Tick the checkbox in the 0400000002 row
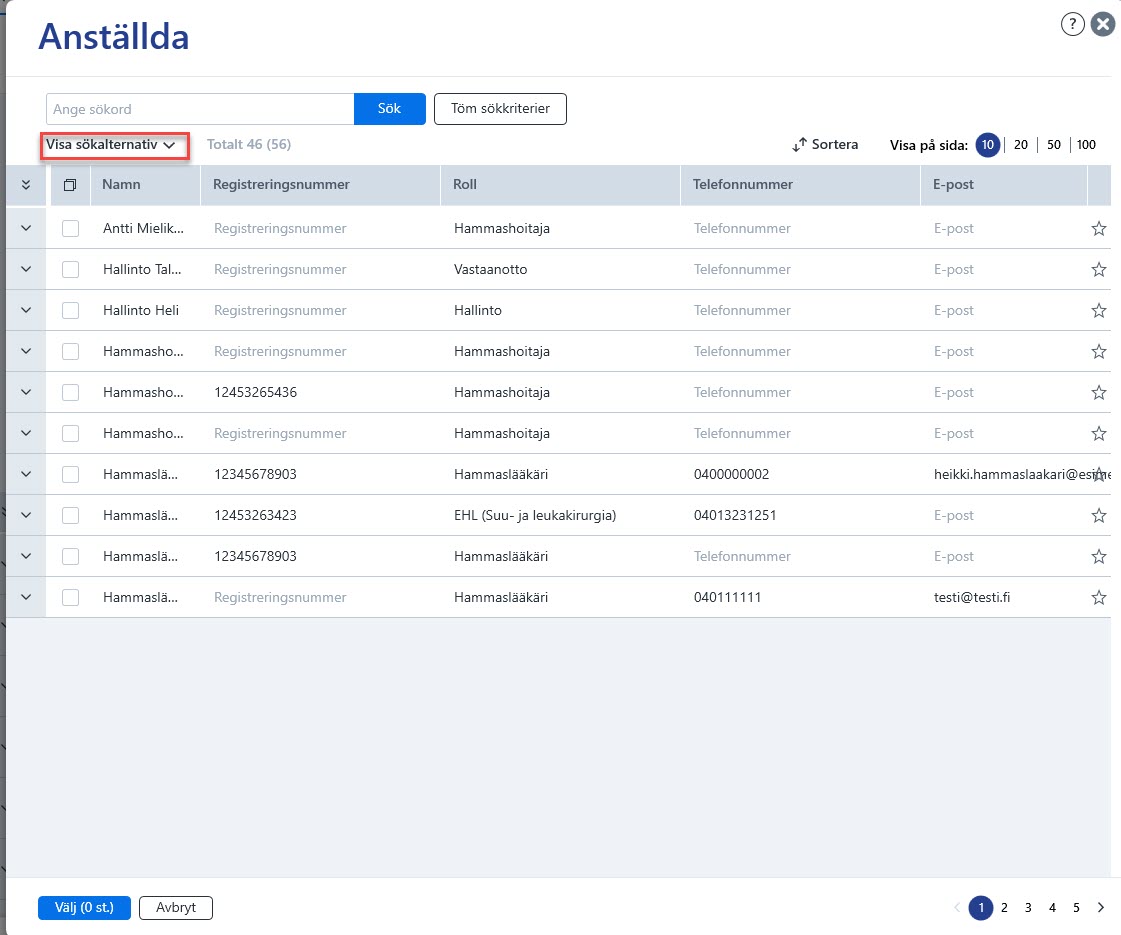The width and height of the screenshot is (1121, 935). (70, 475)
